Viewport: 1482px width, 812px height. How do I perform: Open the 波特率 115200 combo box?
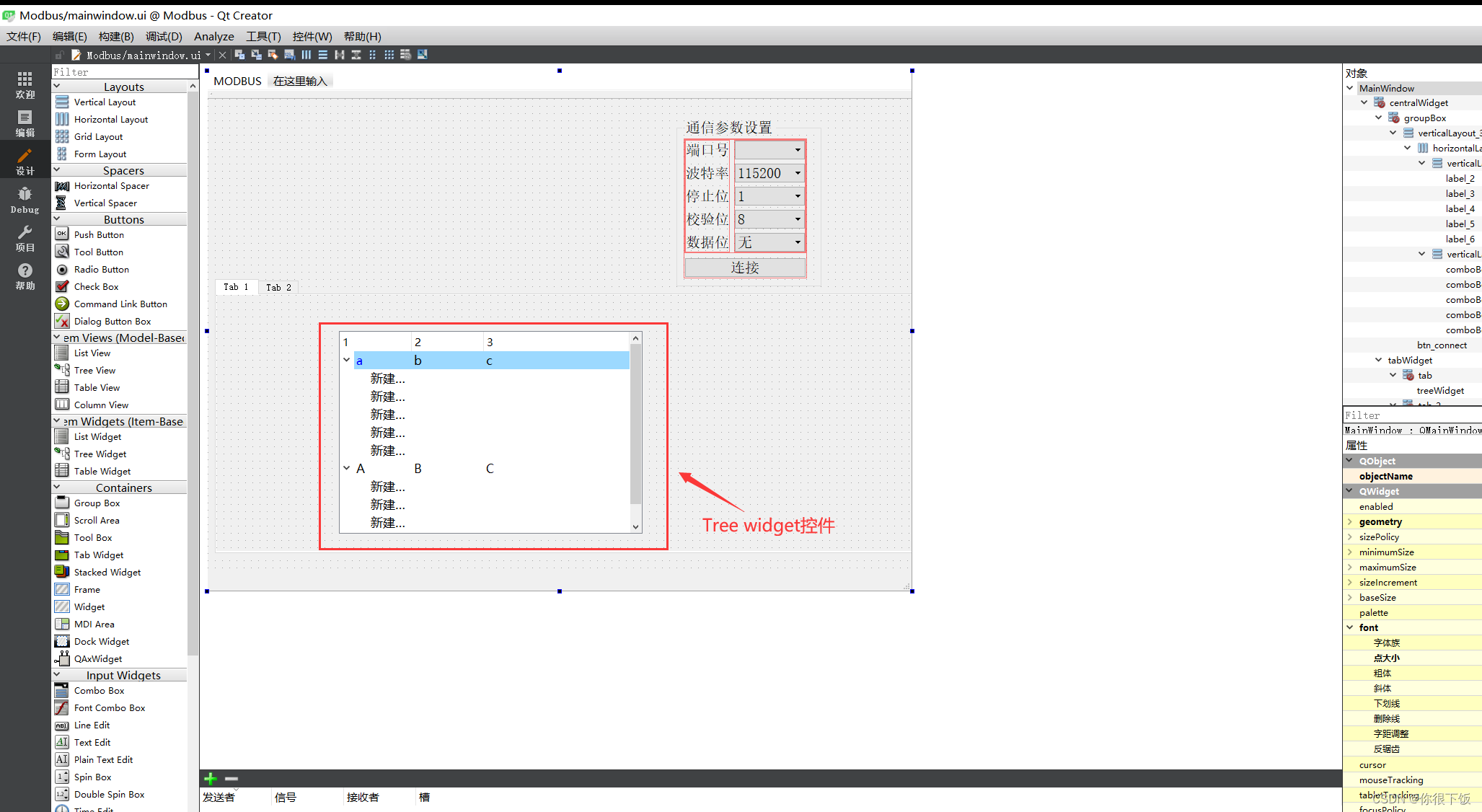(x=769, y=173)
